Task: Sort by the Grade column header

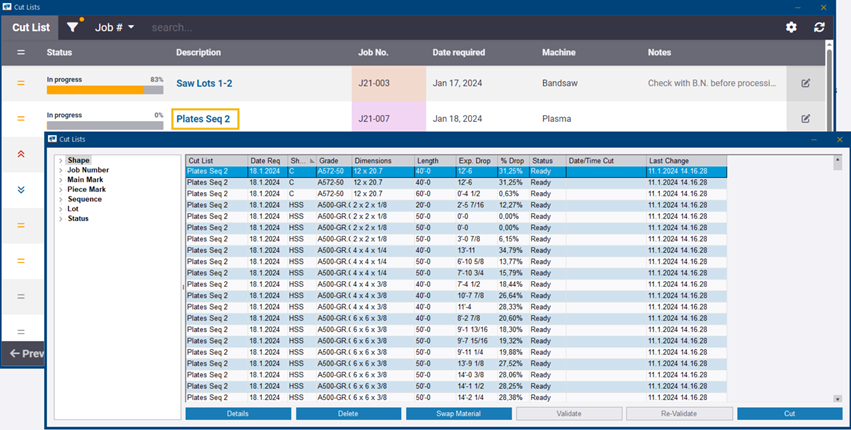Action: click(x=330, y=160)
